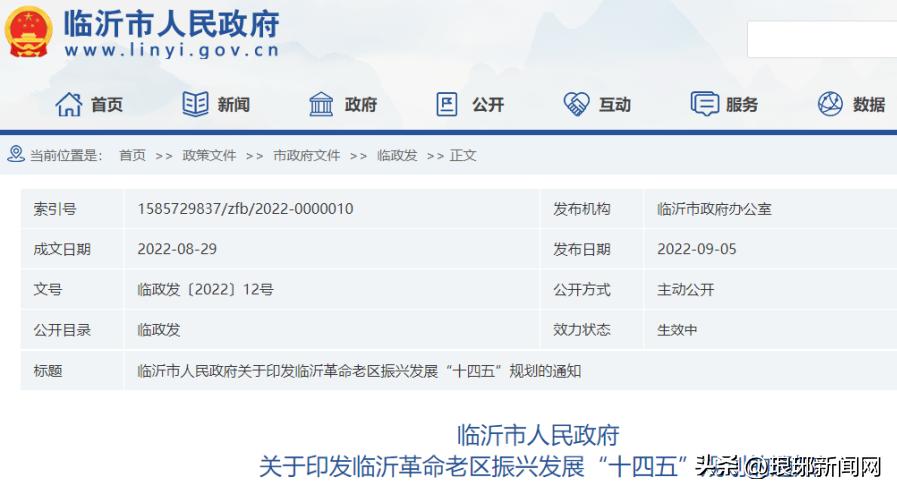Image resolution: width=897 pixels, height=492 pixels.
Task: Click the 公开方式 value 主动公开
Action: pos(685,289)
